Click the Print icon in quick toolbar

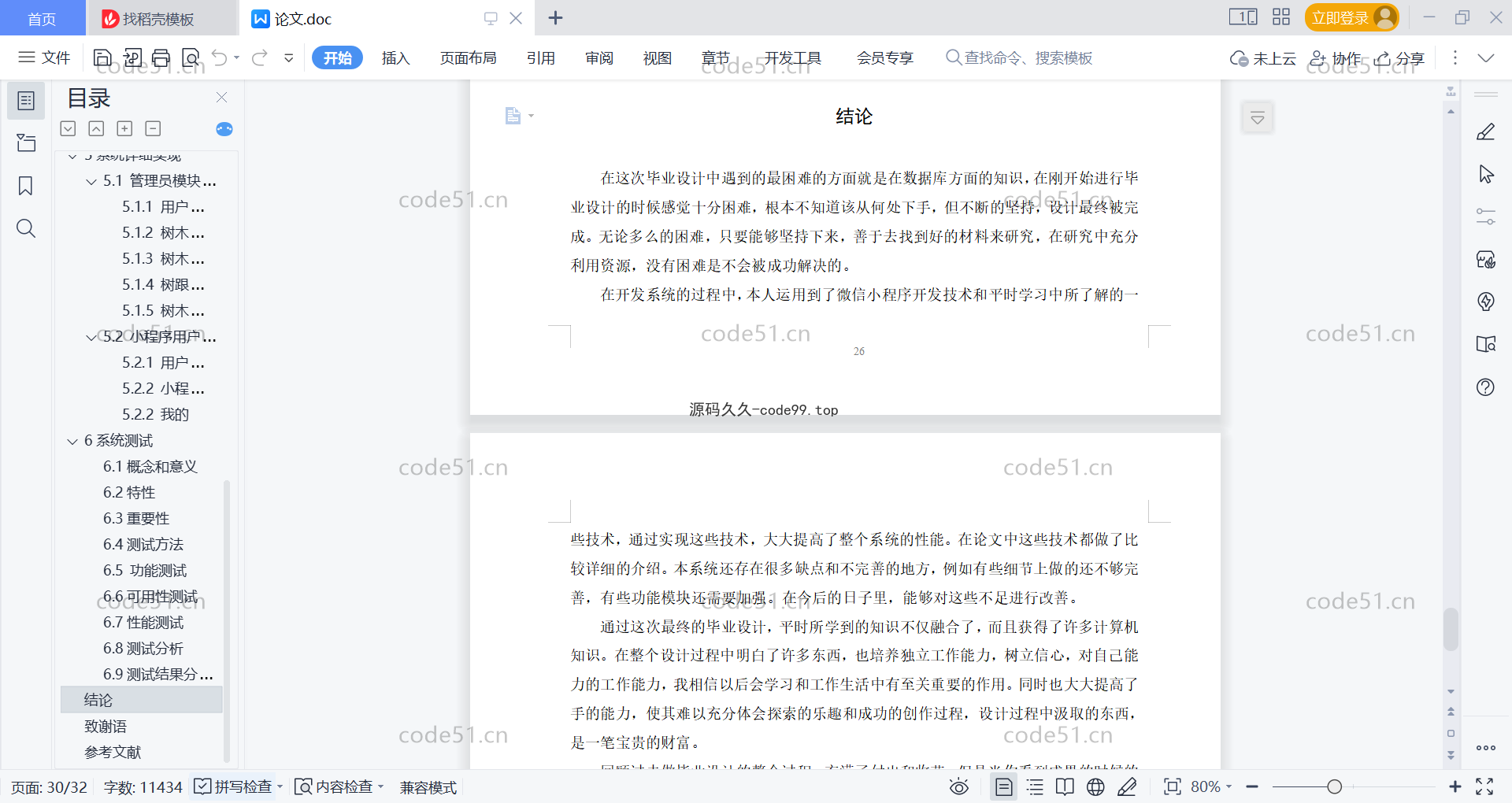pyautogui.click(x=161, y=57)
